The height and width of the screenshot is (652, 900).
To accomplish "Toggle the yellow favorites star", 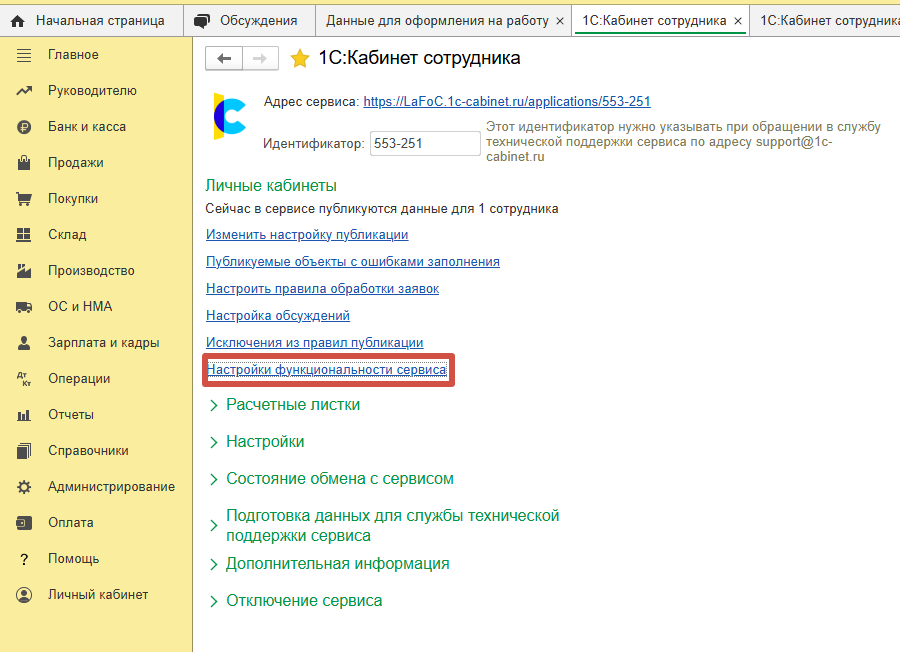I will [300, 59].
